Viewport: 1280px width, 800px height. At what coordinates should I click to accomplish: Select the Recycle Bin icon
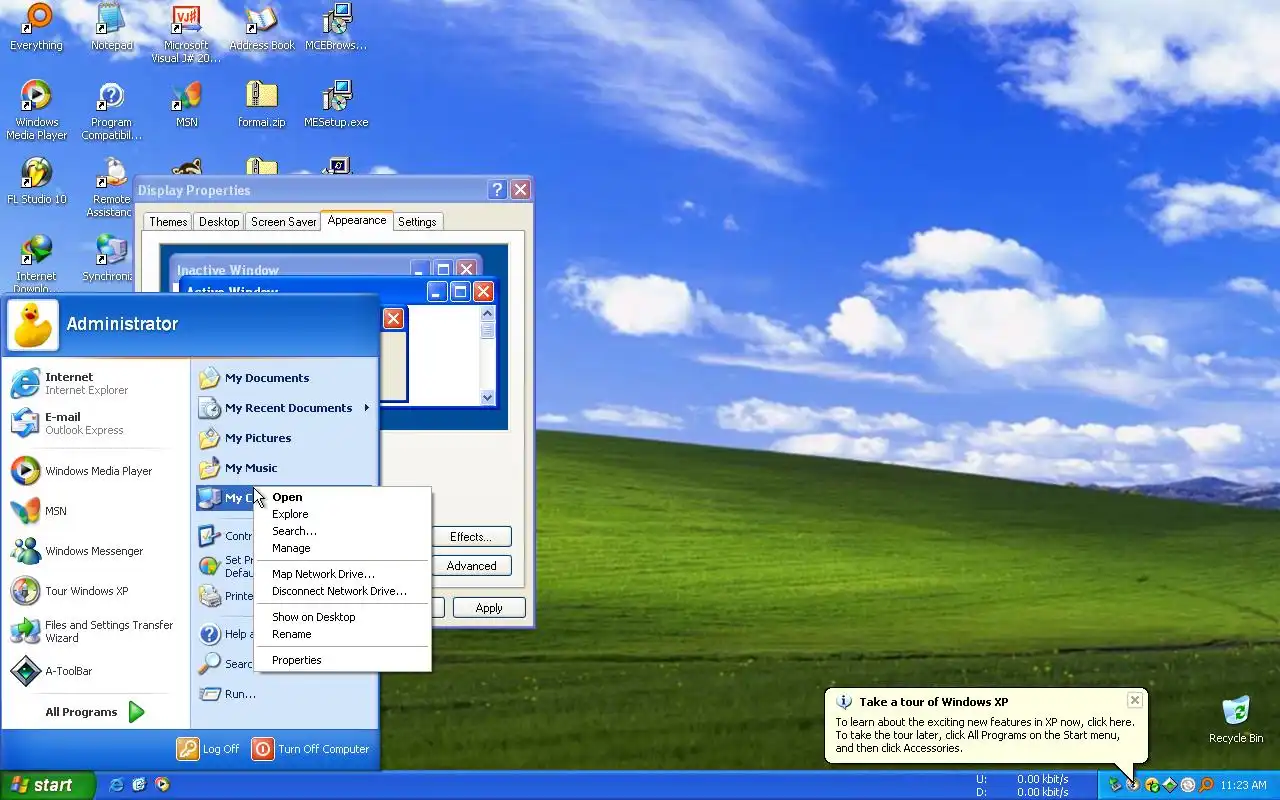(1236, 720)
